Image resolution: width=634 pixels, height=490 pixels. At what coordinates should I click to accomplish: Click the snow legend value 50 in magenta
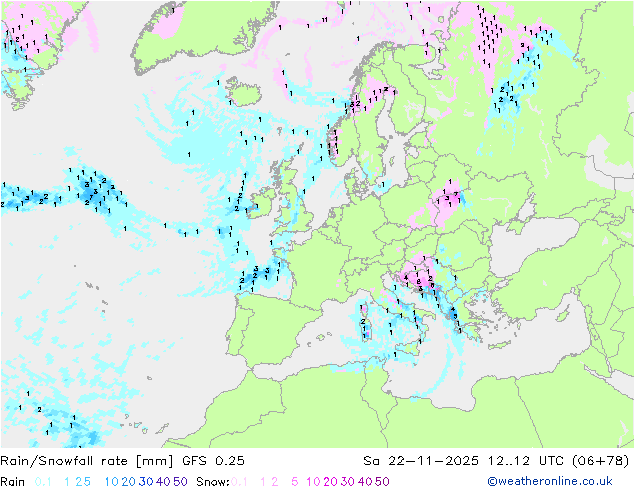(x=382, y=482)
